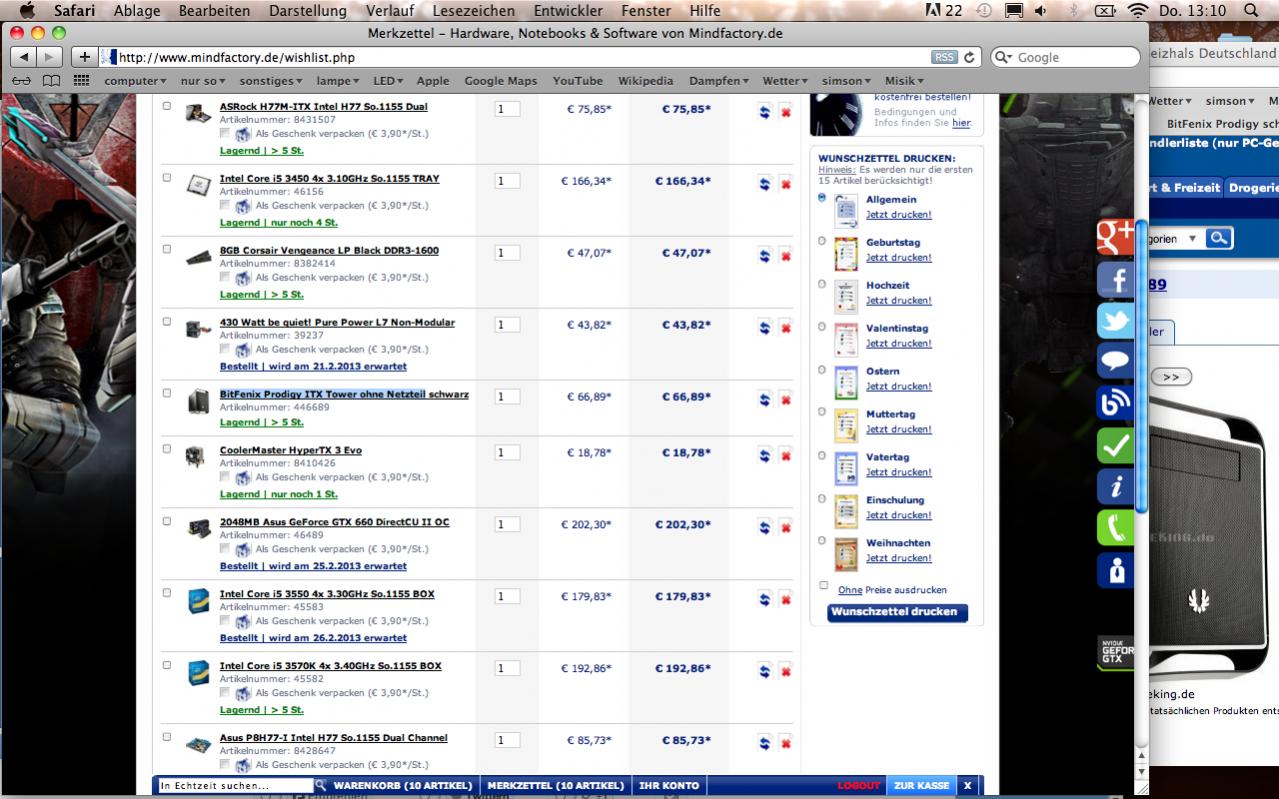Delete the Asus GeForce GTX 660 item
The width and height of the screenshot is (1279, 799).
click(785, 527)
